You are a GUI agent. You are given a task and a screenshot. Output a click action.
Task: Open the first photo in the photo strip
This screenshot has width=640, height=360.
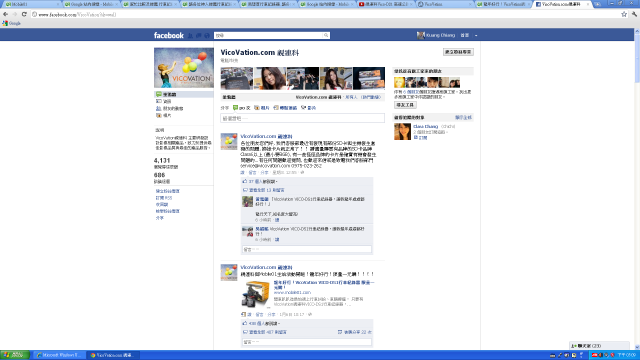(237, 78)
